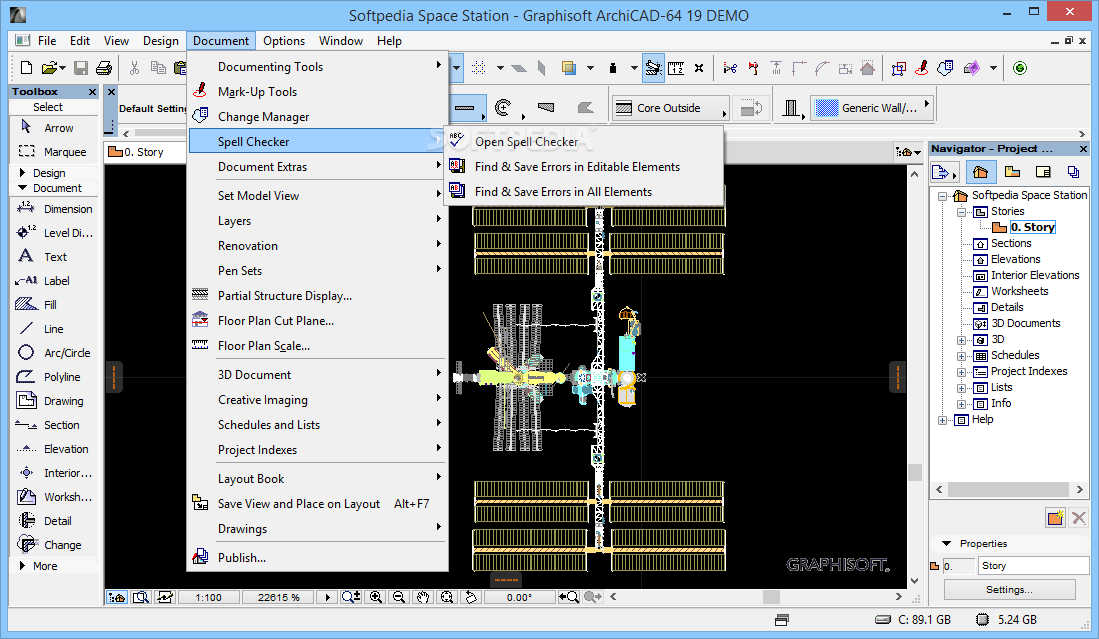Click the measure ruler toolbar icon
This screenshot has height=639, width=1099.
click(x=676, y=68)
